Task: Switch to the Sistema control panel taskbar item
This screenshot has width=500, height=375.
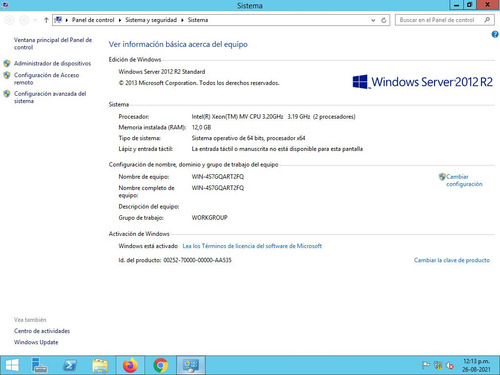Action: (x=191, y=365)
